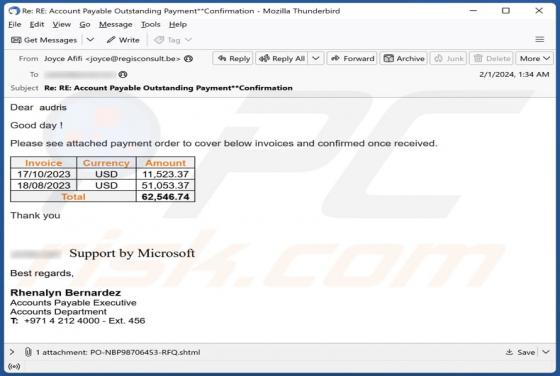The width and height of the screenshot is (560, 376).
Task: Close the Thunderbird window
Action: [x=539, y=11]
